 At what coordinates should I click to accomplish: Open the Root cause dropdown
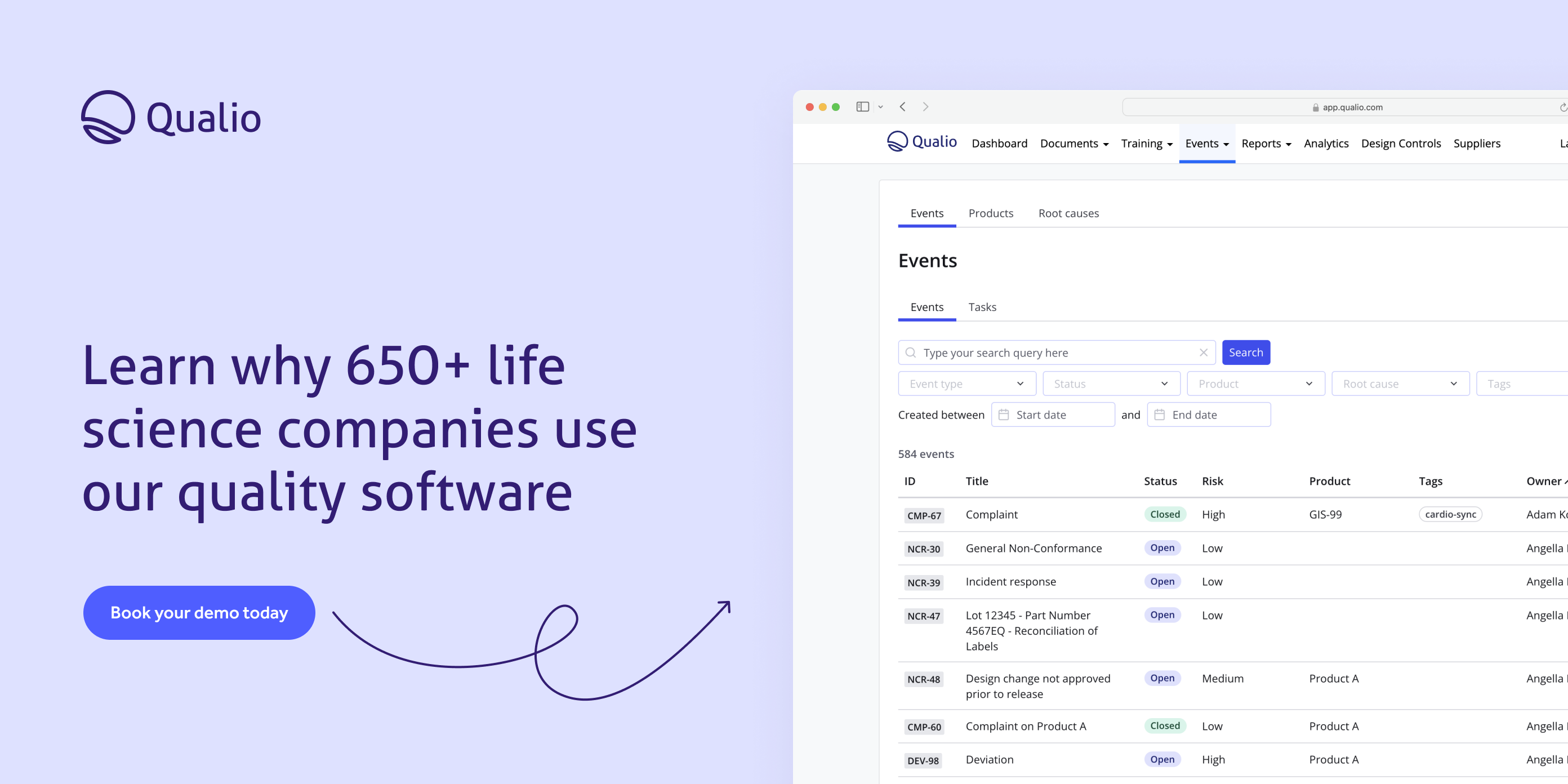pyautogui.click(x=1400, y=384)
